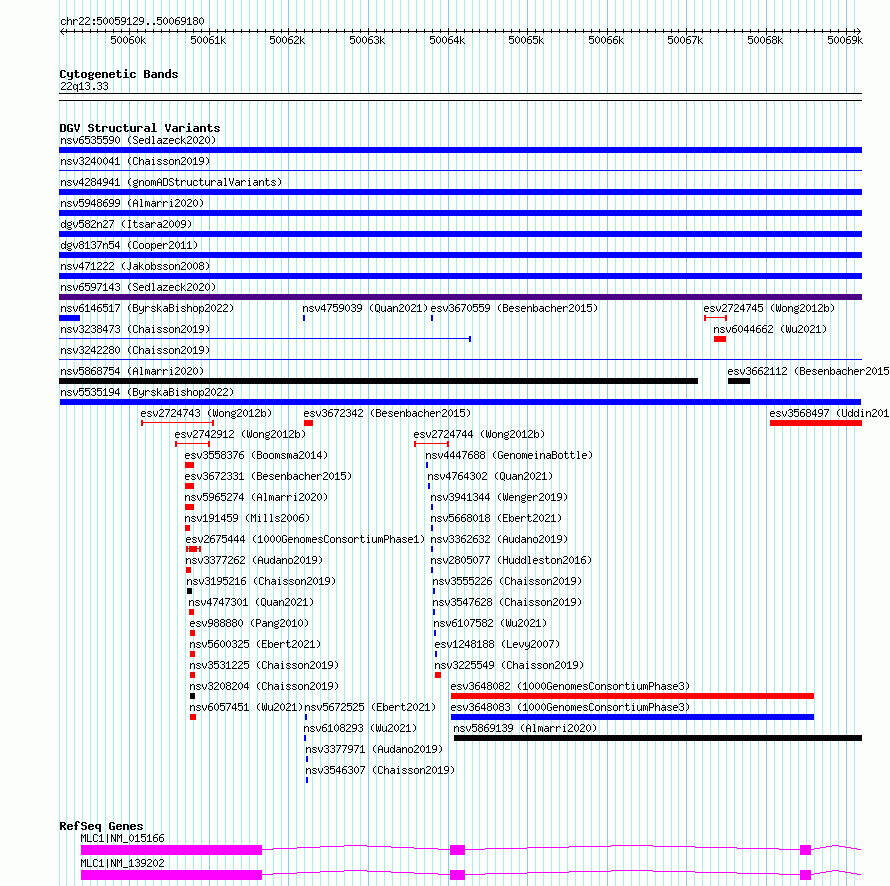Screen dimensions: 890x886
Task: Click nsv5672525 (Ebert2021) label
Action: coord(370,707)
